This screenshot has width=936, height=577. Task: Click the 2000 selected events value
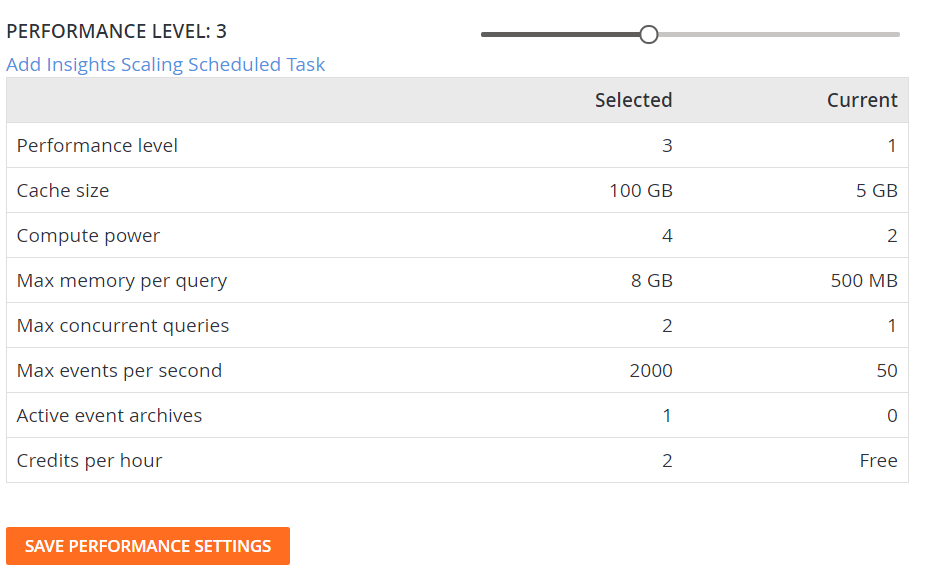[651, 370]
